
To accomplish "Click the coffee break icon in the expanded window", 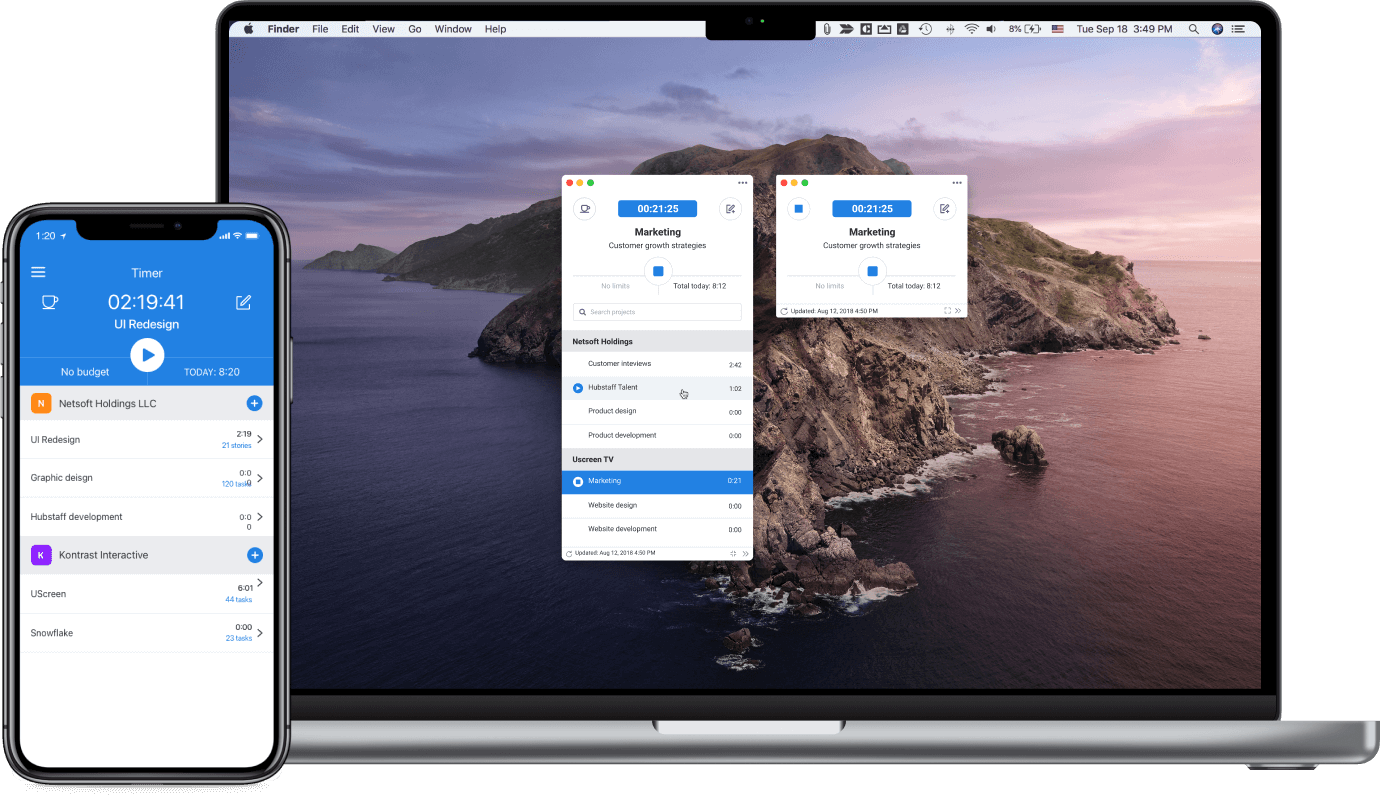I will (584, 209).
